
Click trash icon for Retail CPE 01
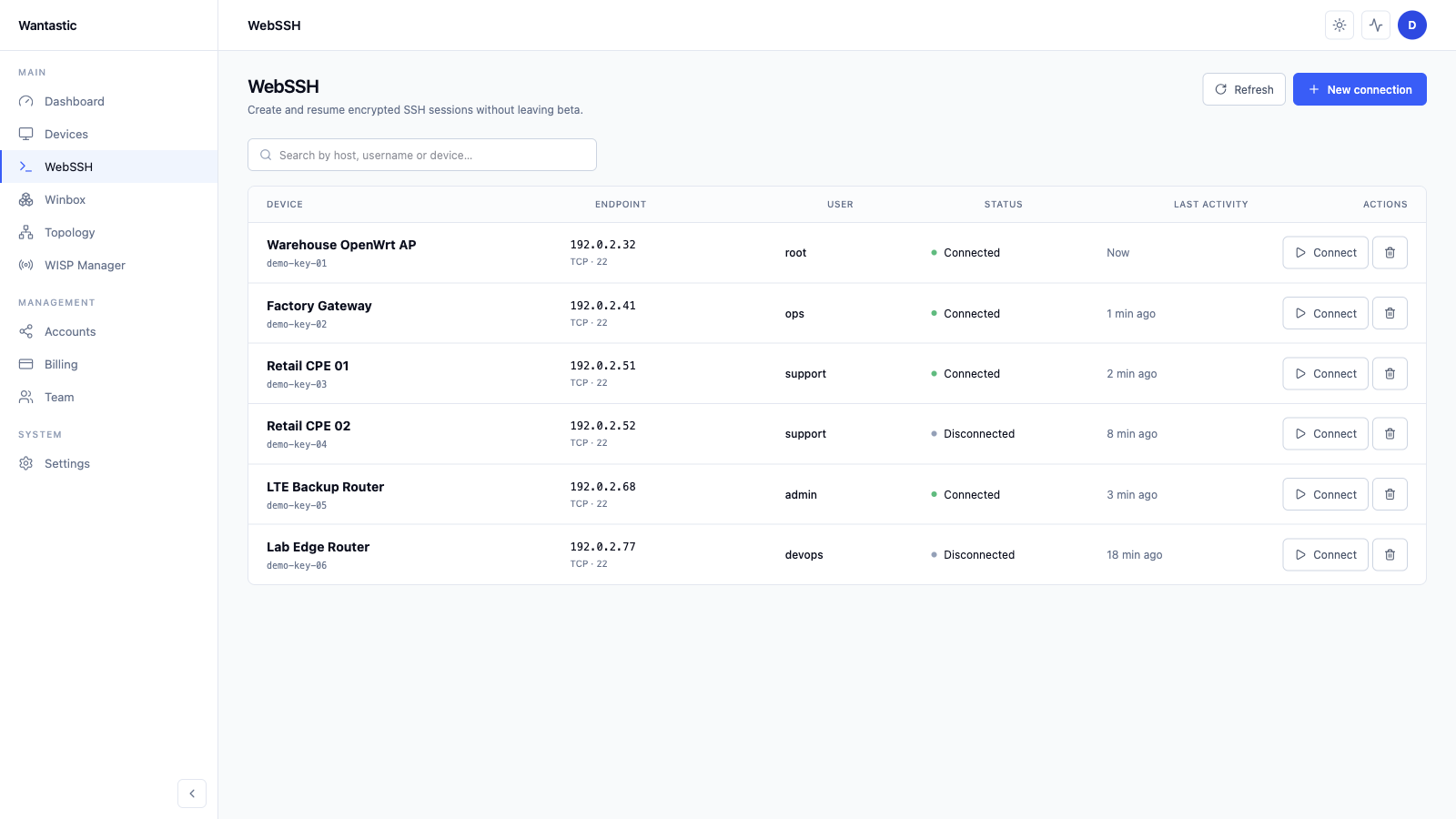(1390, 373)
